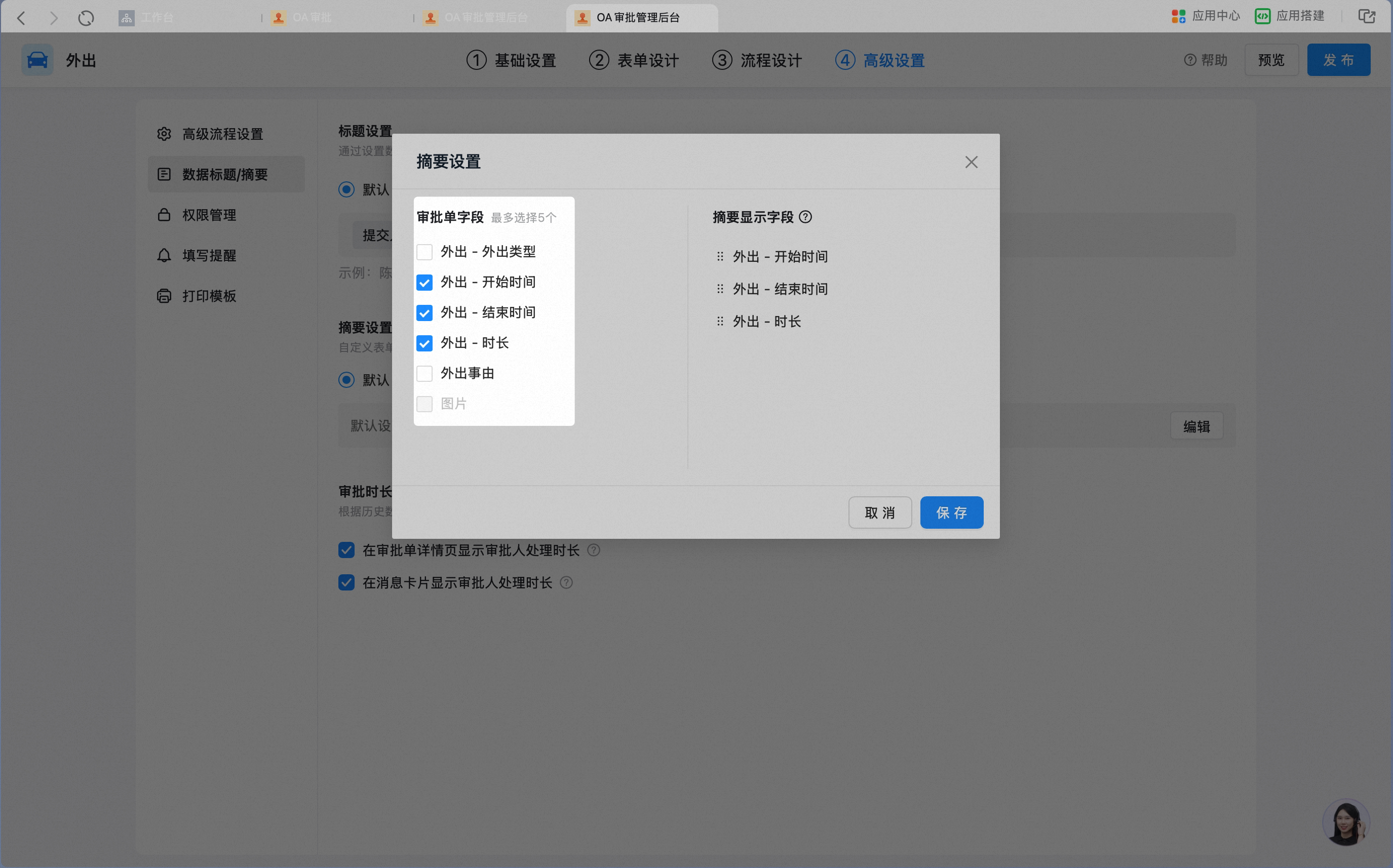Click 外出 - 时长 in 摘要显示字段 list

coord(766,322)
